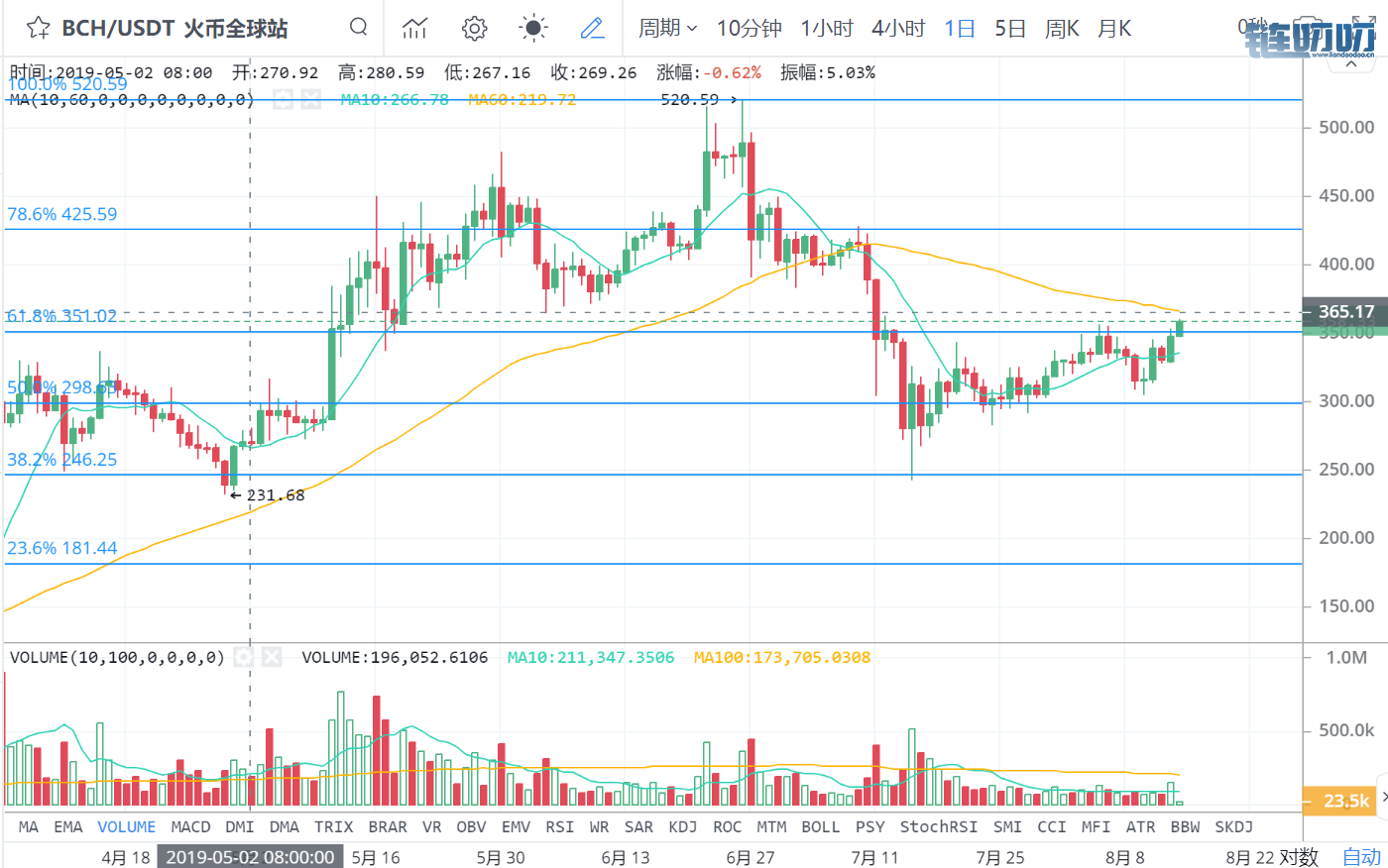Open the chart indicators icon

(414, 28)
